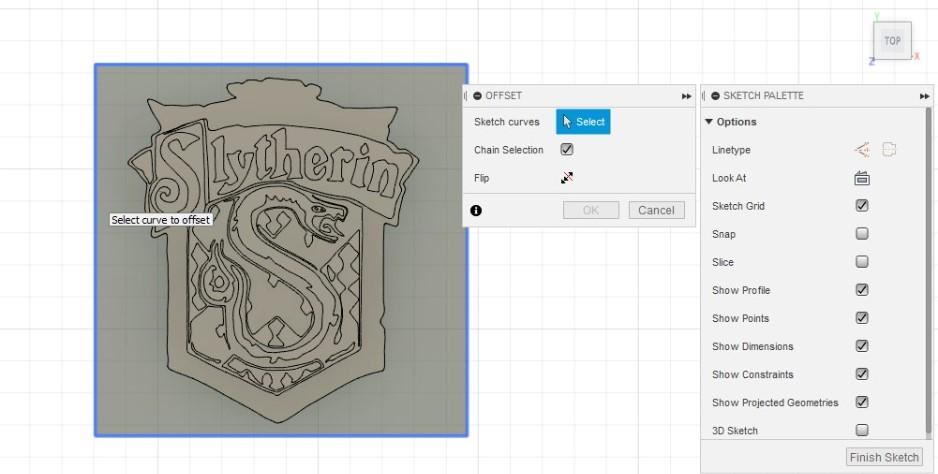Viewport: 938px width, 474px height.
Task: Click the Look At icon
Action: [862, 178]
